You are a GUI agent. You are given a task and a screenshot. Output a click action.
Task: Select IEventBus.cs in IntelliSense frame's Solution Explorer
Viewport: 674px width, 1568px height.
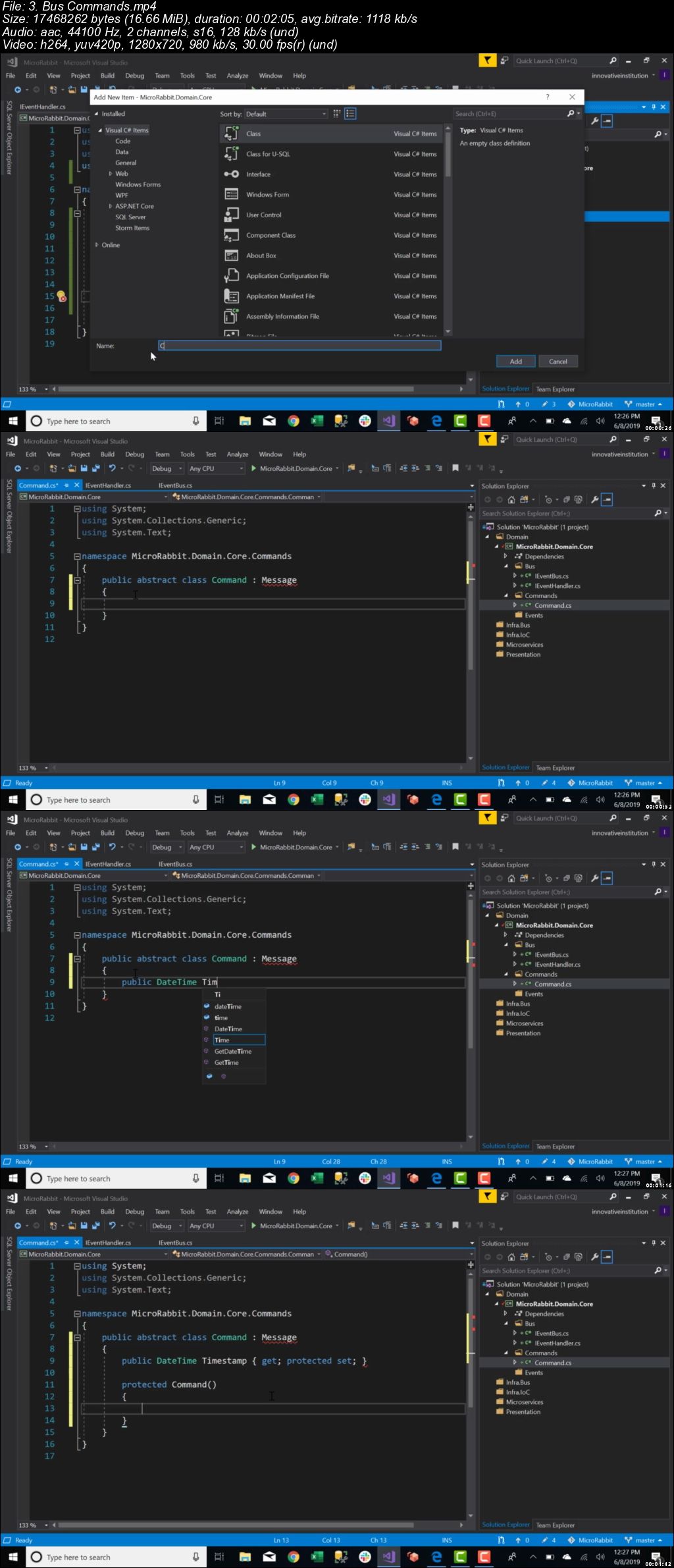[552, 955]
